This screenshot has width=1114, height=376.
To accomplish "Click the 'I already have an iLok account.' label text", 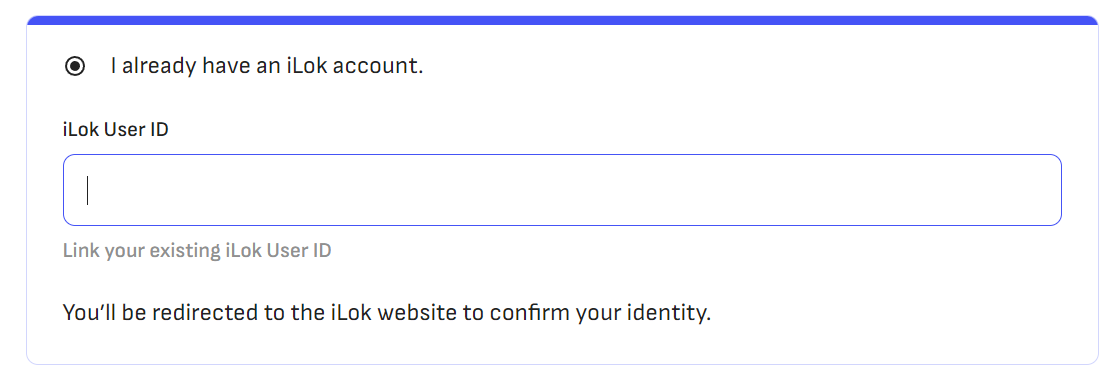I will click(x=266, y=67).
